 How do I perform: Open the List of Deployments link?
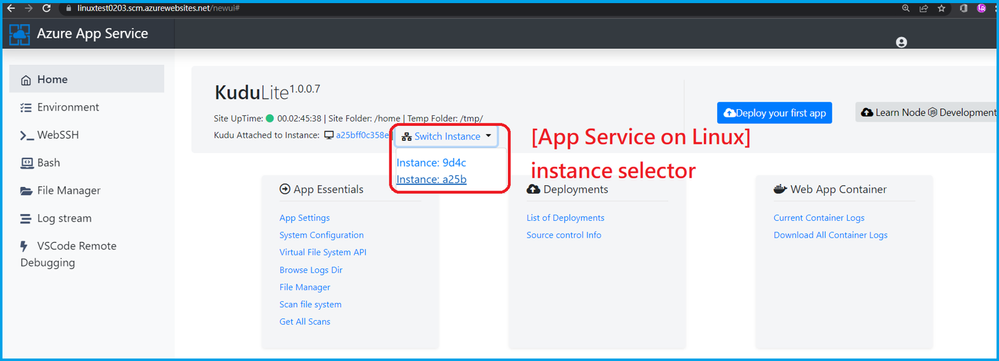pos(565,218)
